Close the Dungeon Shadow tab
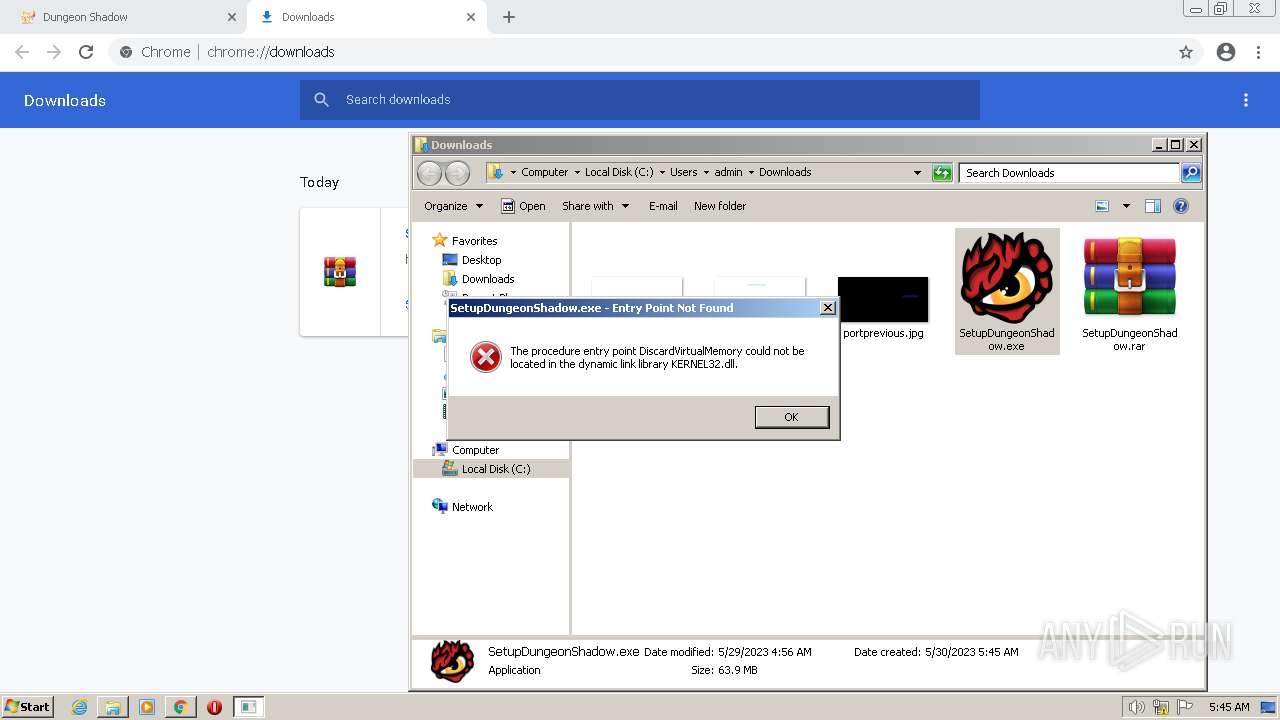1280x720 pixels. [x=231, y=17]
